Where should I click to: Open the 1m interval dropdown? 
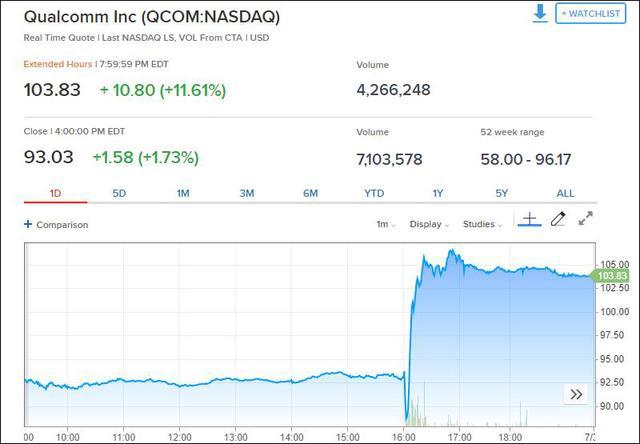pyautogui.click(x=383, y=225)
